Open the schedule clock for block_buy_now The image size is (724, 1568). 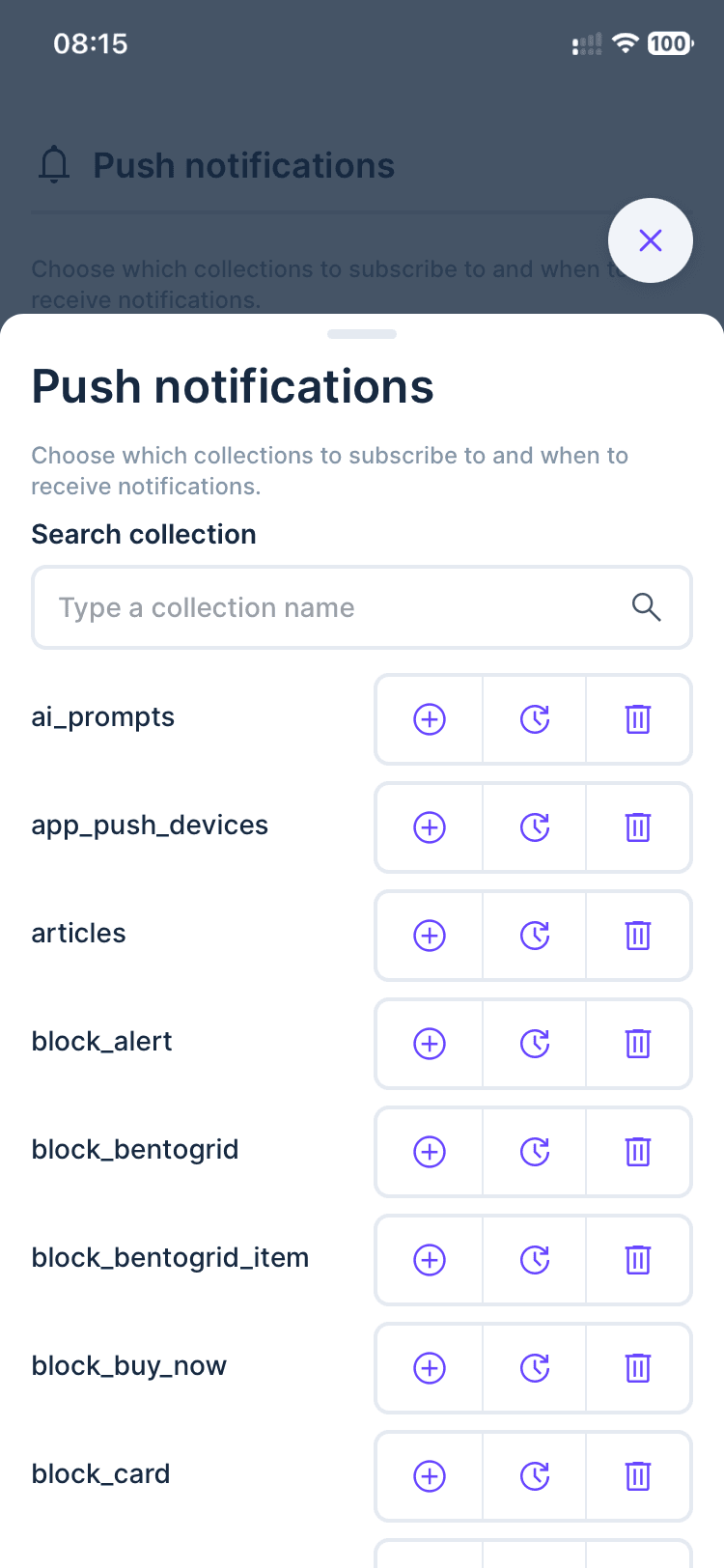(534, 1368)
